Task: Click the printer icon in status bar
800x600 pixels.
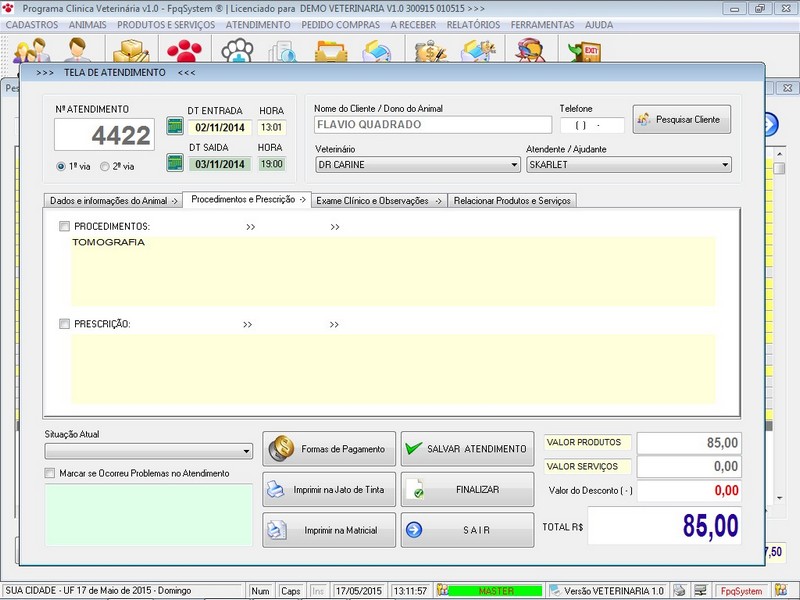Action: coord(679,591)
